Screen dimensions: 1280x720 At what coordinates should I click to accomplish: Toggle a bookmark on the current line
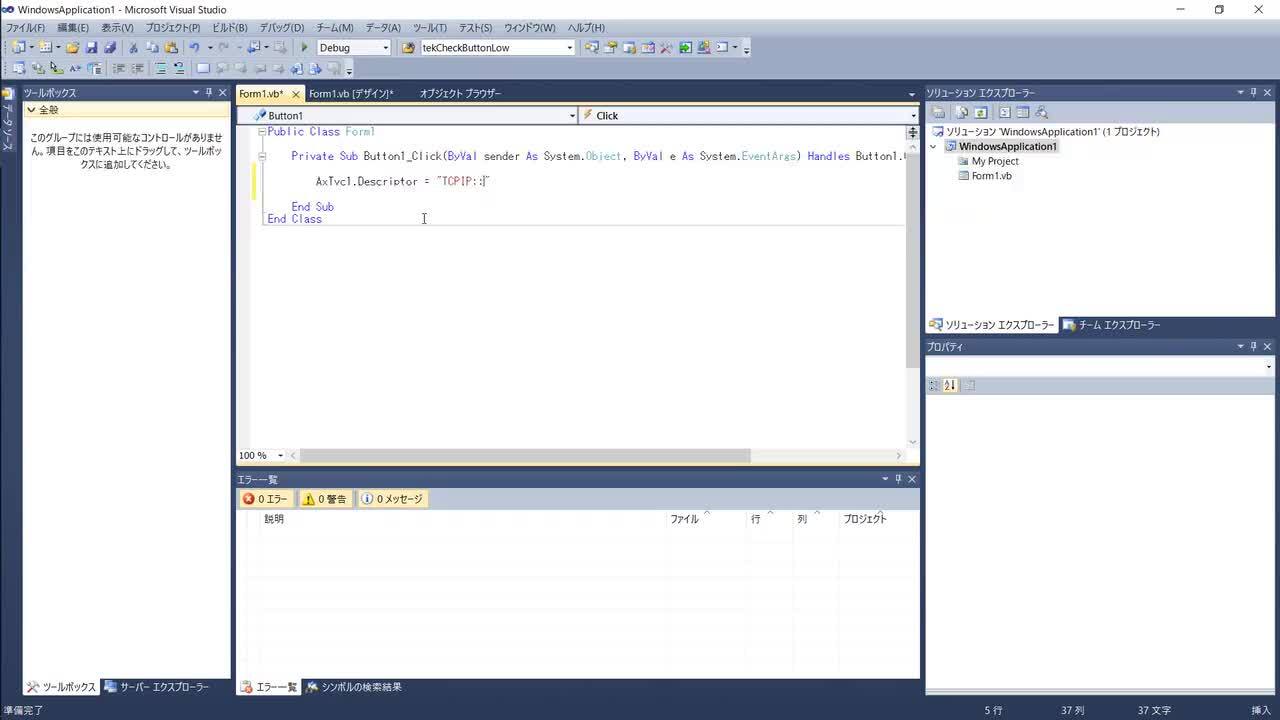(x=203, y=68)
